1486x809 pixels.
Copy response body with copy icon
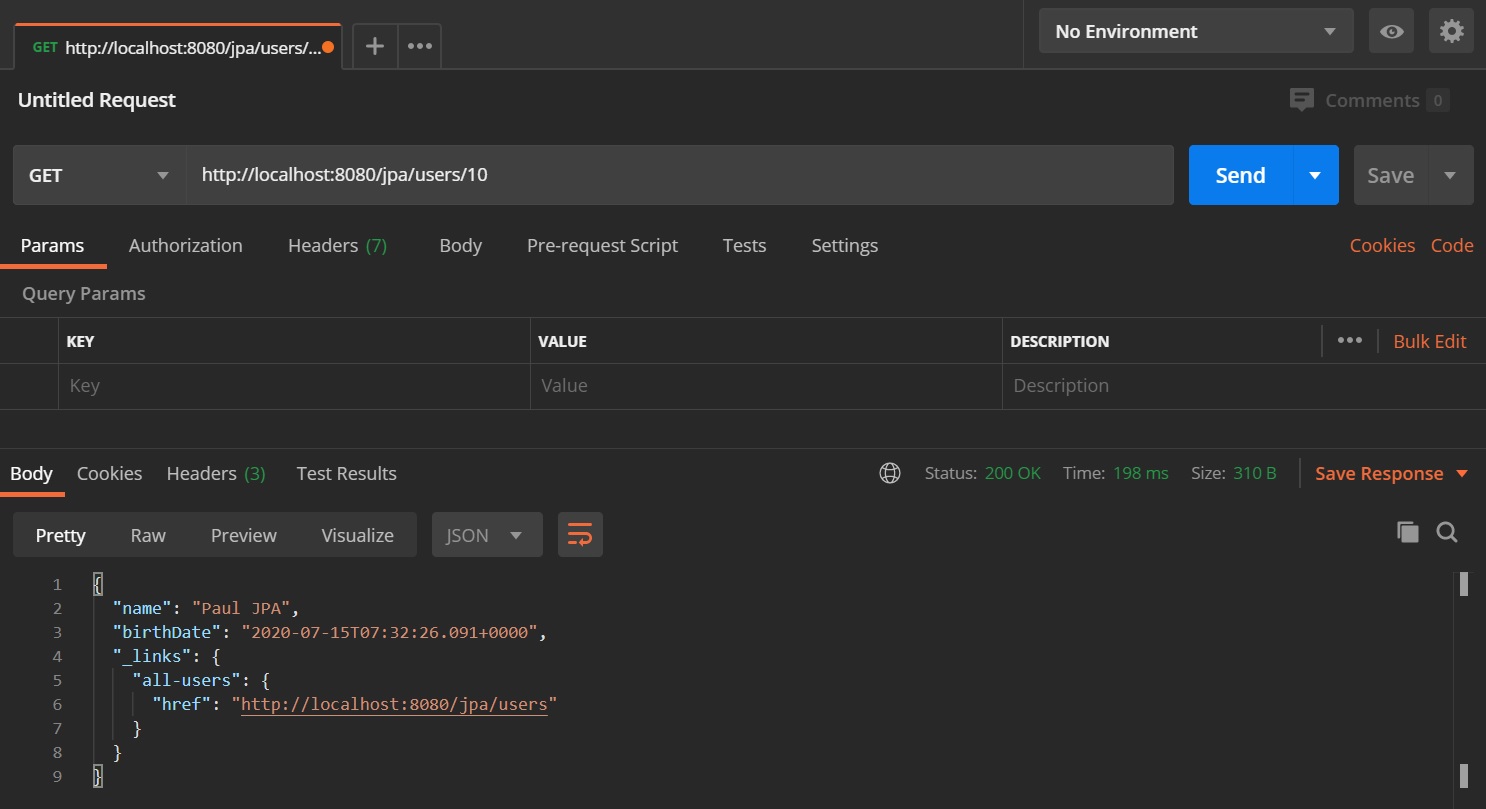point(1408,533)
